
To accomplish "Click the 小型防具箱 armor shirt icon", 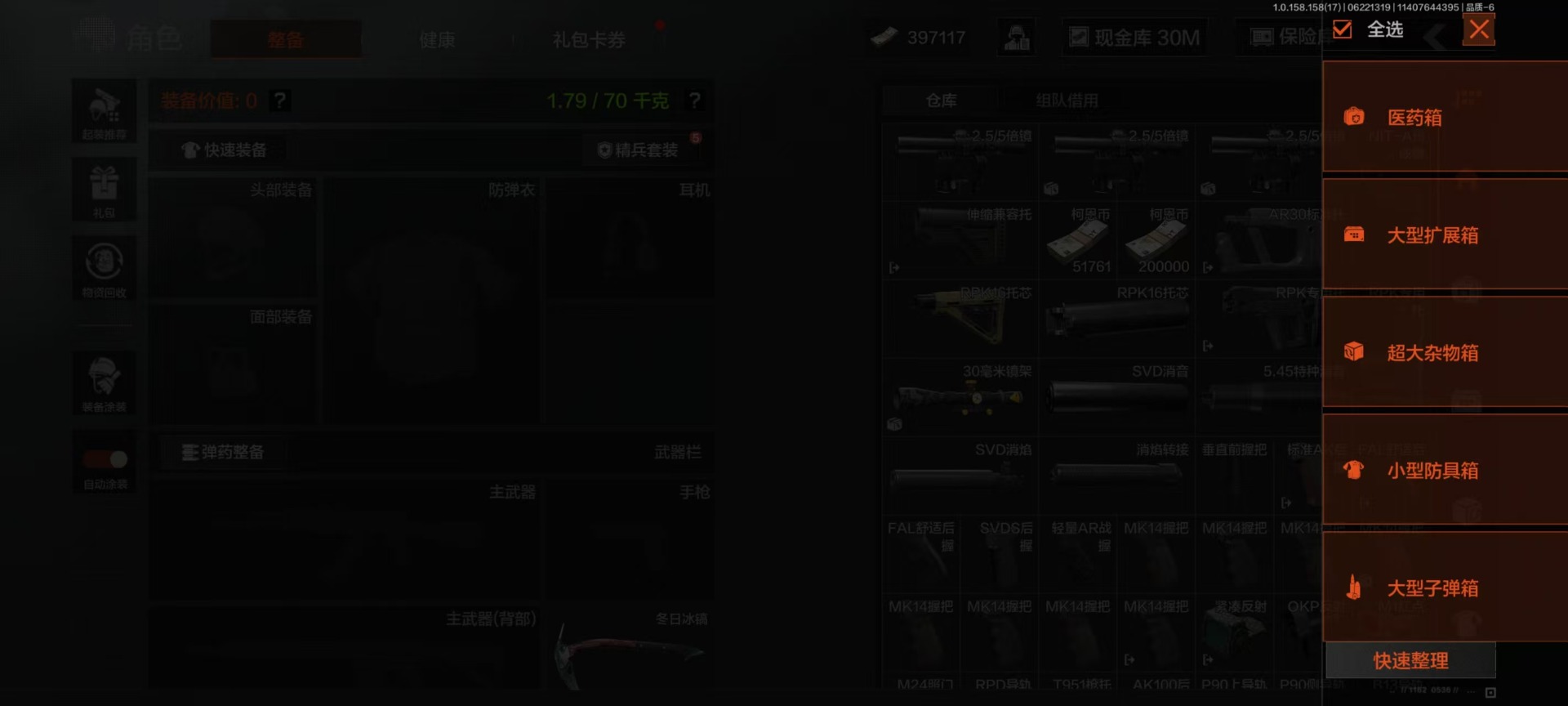I will click(1354, 470).
